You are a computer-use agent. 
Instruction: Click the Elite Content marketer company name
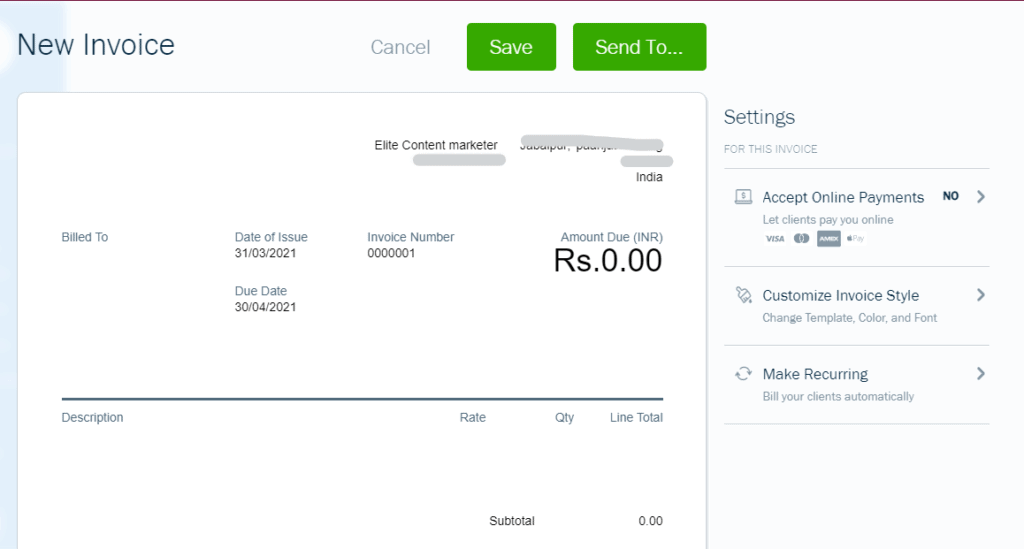(435, 145)
